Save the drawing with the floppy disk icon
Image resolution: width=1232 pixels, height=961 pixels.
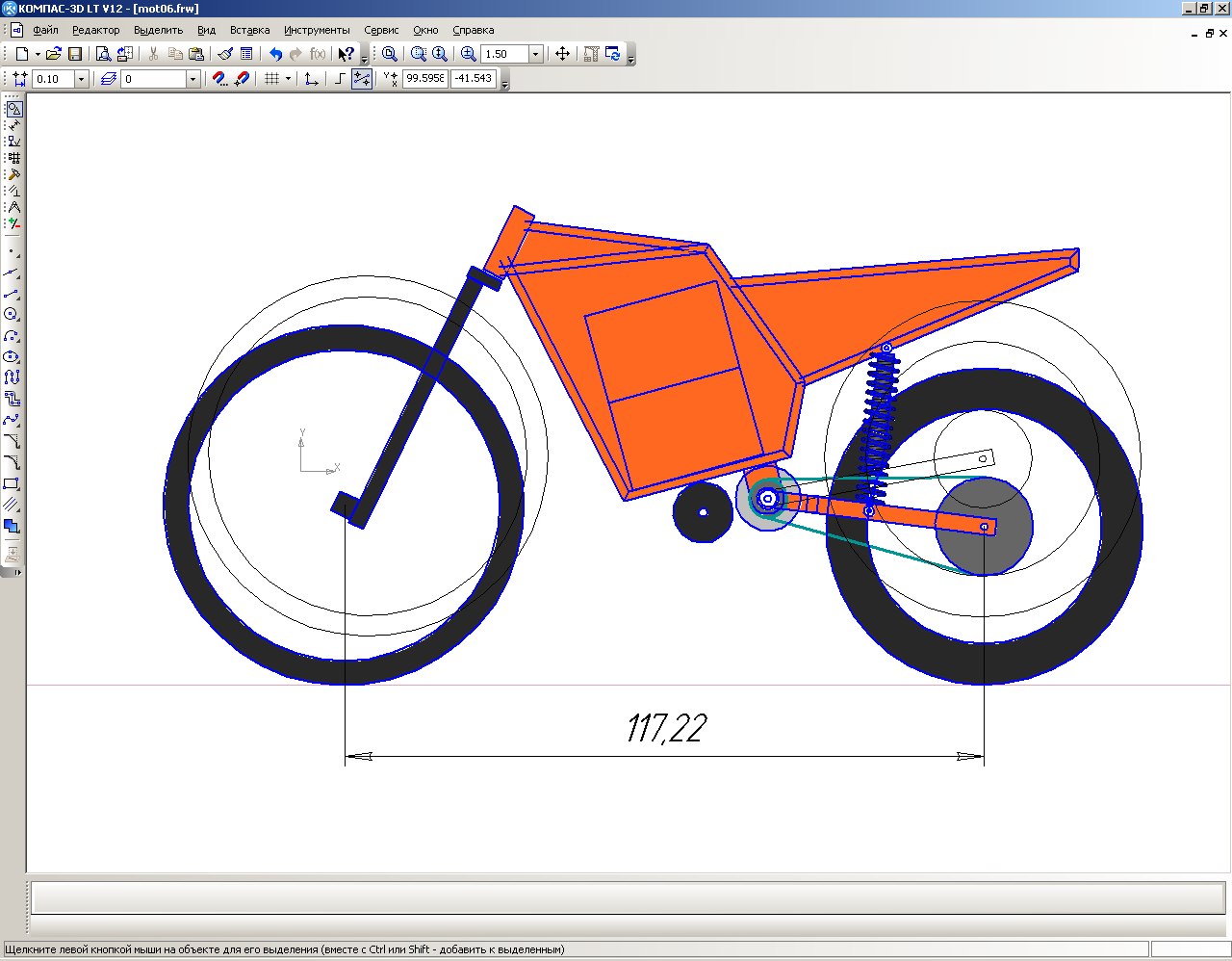point(75,54)
